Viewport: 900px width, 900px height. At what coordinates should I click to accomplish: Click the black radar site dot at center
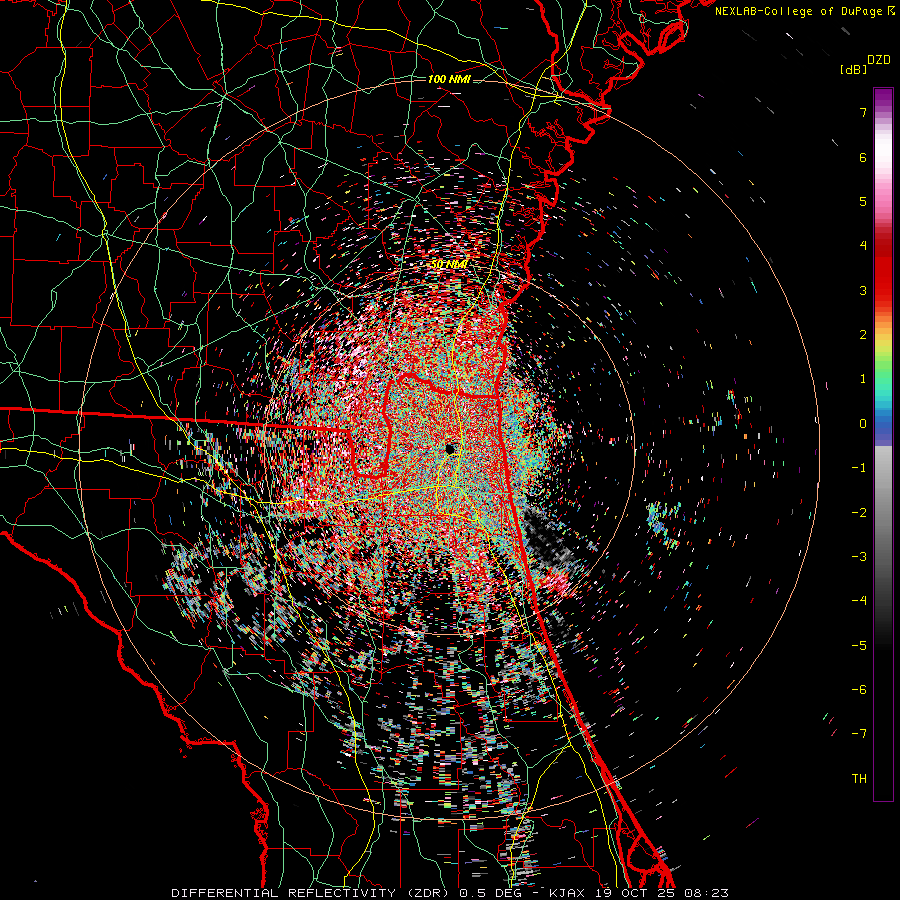[x=450, y=448]
